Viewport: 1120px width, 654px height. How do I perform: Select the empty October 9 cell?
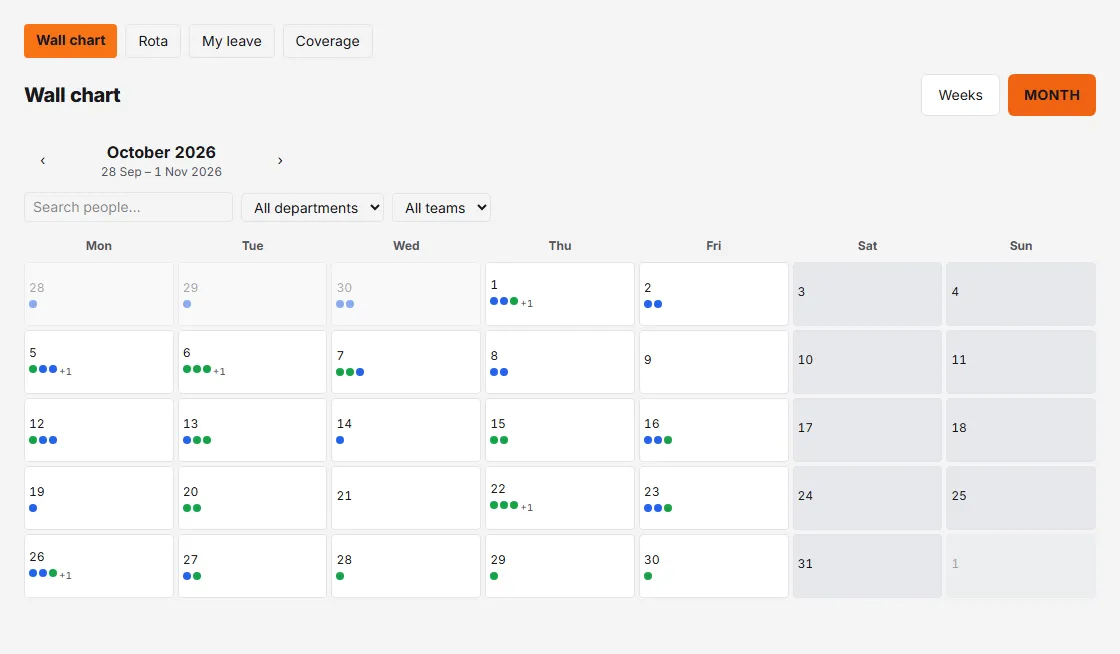coord(714,362)
